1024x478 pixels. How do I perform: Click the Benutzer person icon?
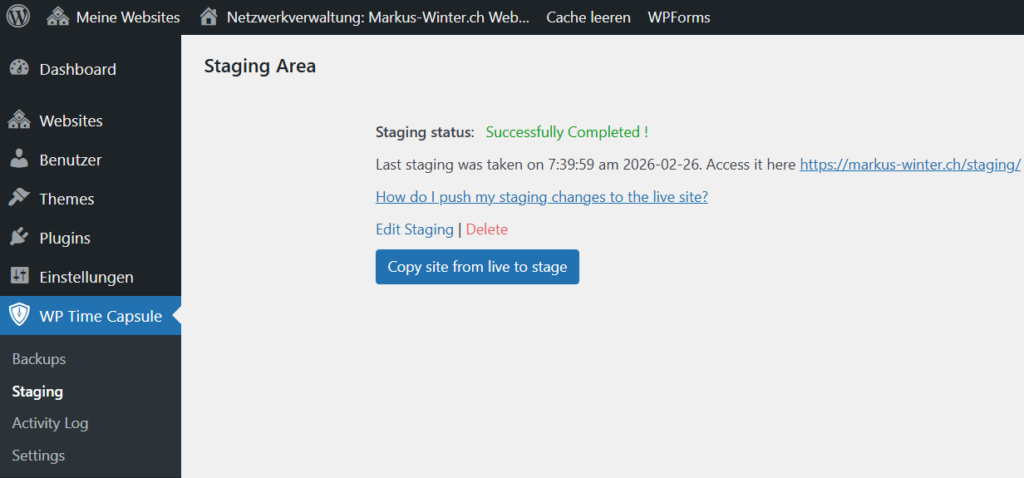(x=19, y=160)
